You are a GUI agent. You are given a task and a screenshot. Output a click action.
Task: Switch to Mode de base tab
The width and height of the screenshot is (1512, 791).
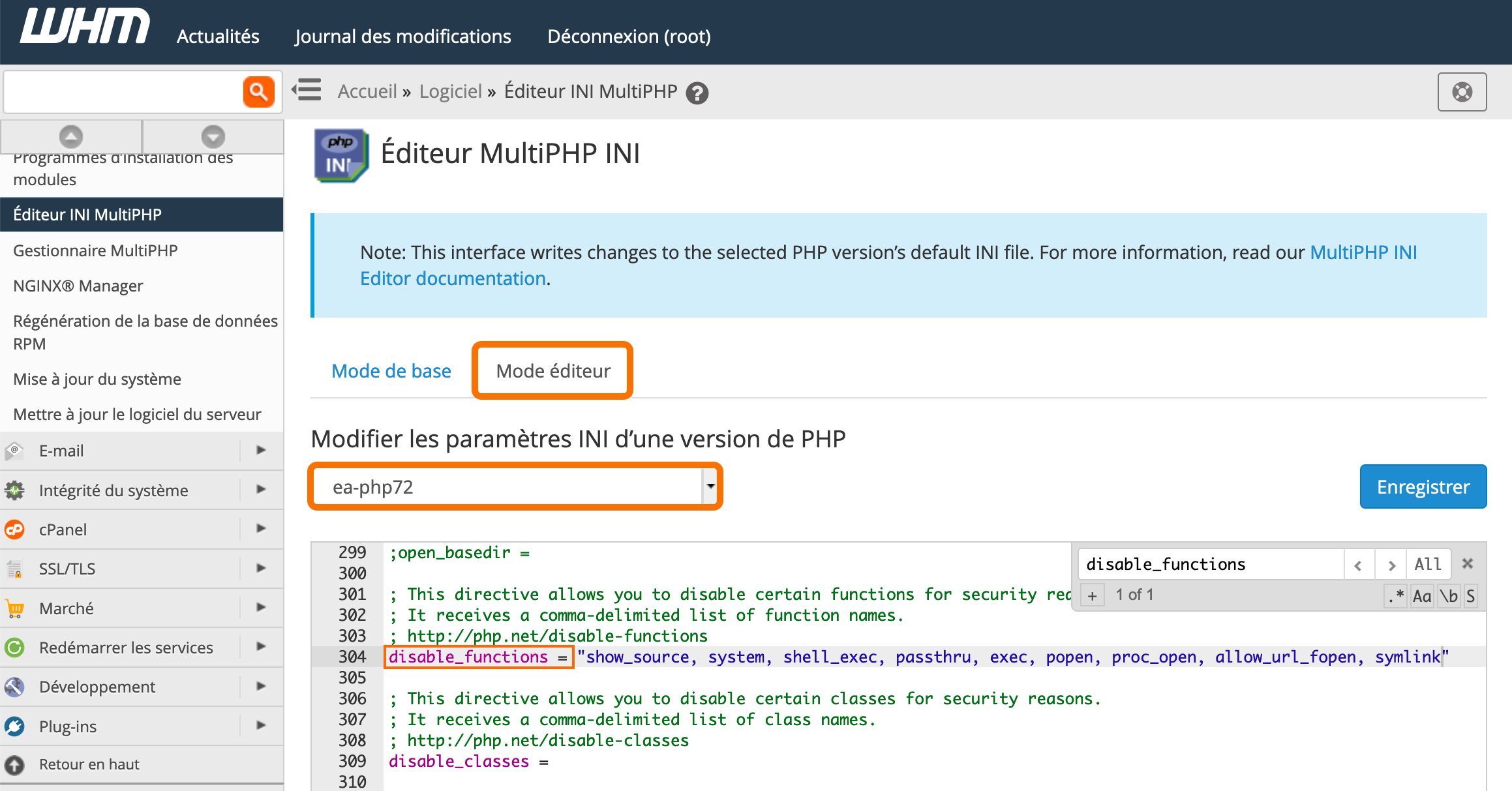point(391,371)
